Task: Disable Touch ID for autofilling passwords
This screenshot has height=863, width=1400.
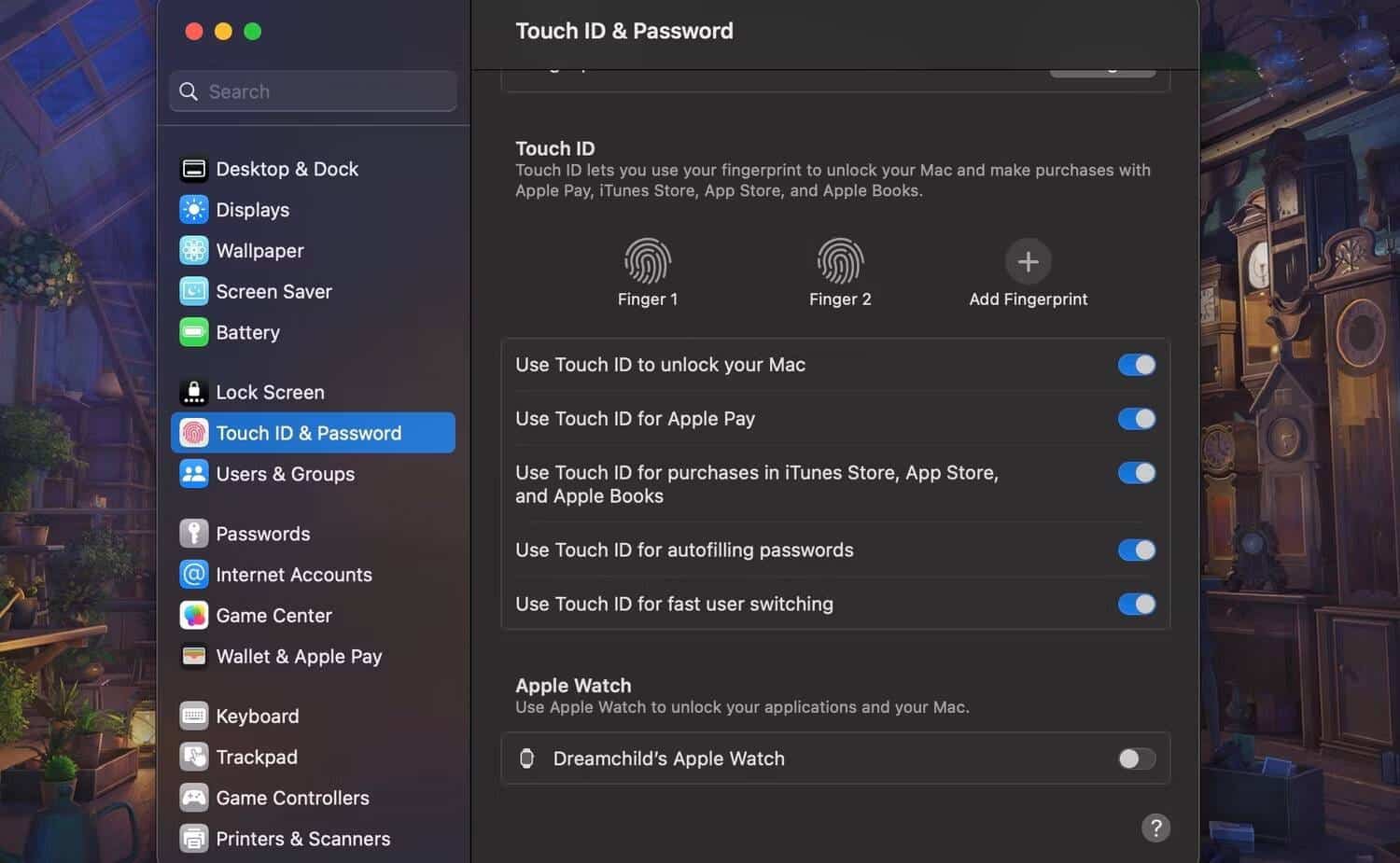Action: point(1136,550)
